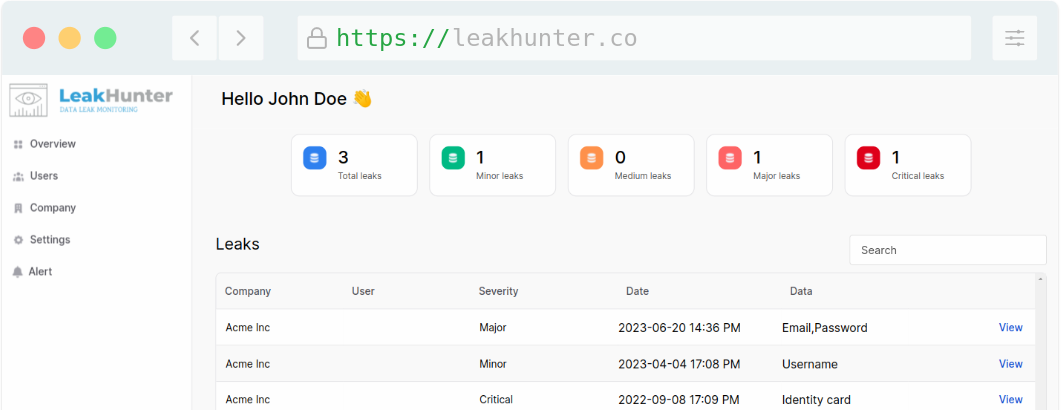Click the User column header
The height and width of the screenshot is (410, 1061).
click(363, 292)
